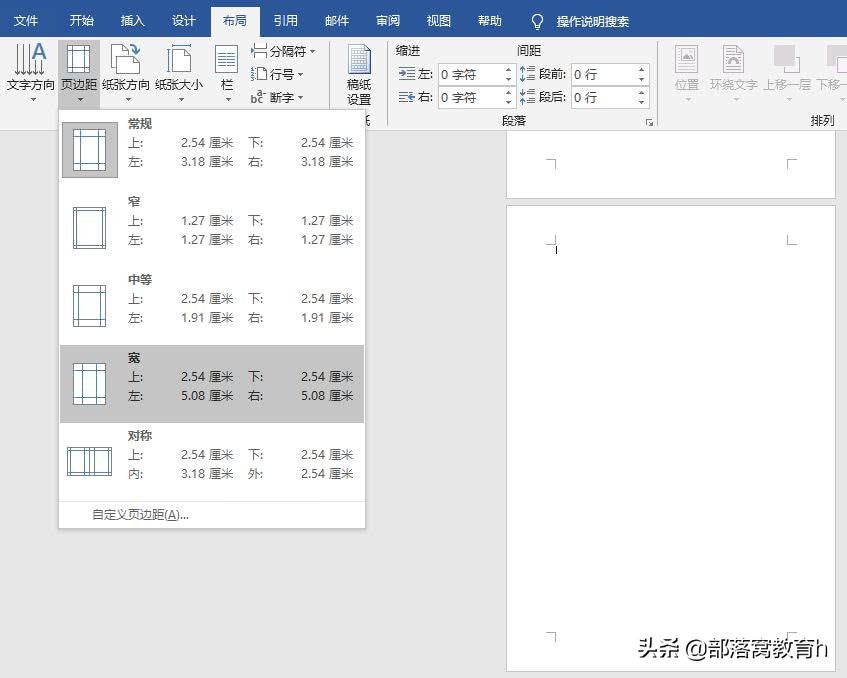This screenshot has height=678, width=847.
Task: Open the 文件 tab
Action: 26,21
